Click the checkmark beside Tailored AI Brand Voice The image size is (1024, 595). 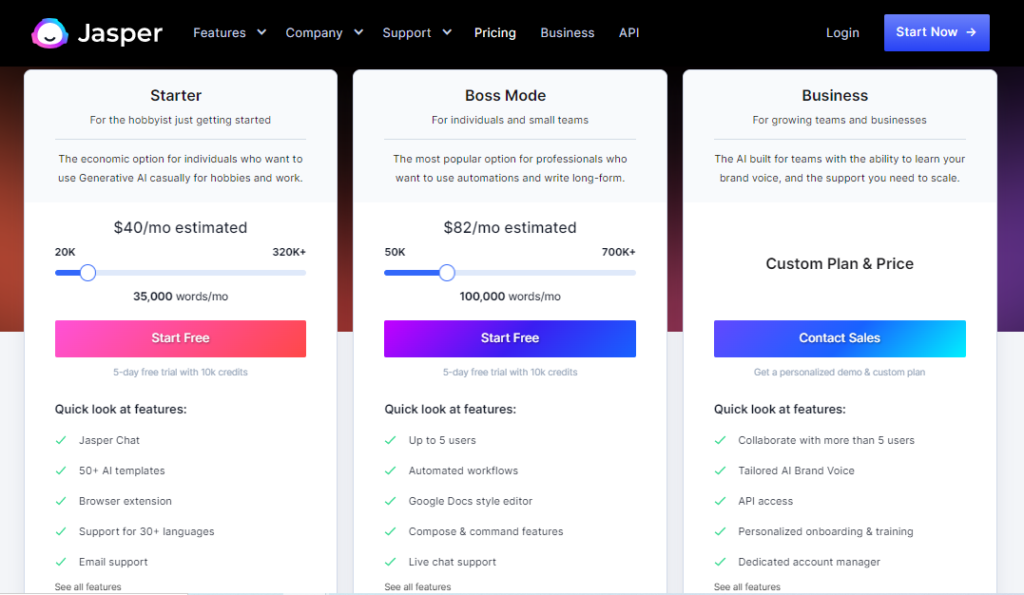click(720, 470)
